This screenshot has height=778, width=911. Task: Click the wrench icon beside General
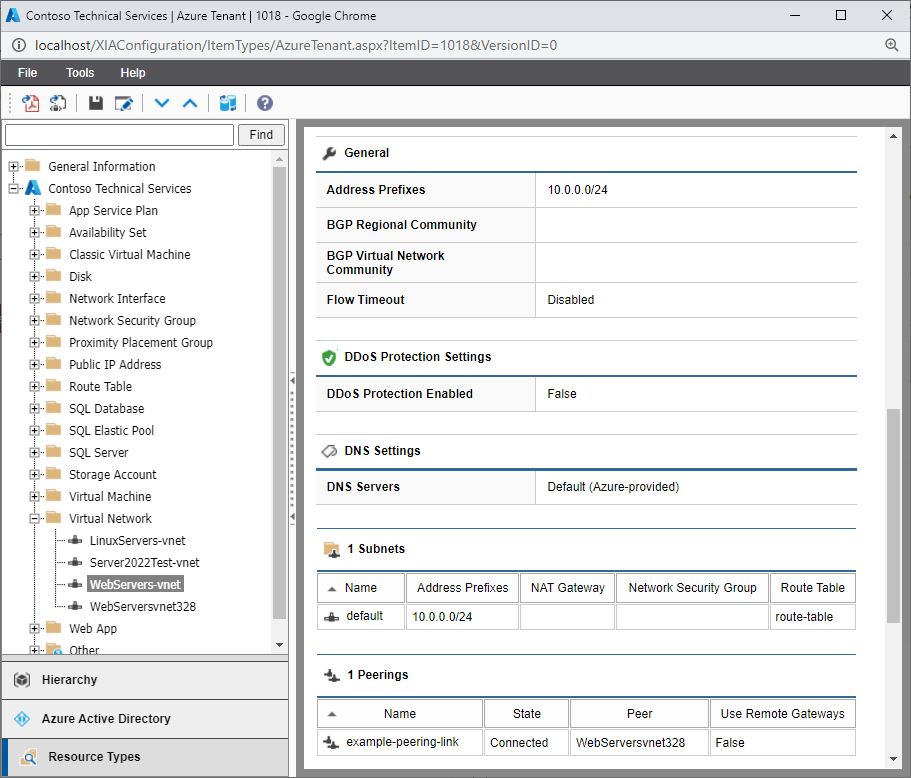329,153
